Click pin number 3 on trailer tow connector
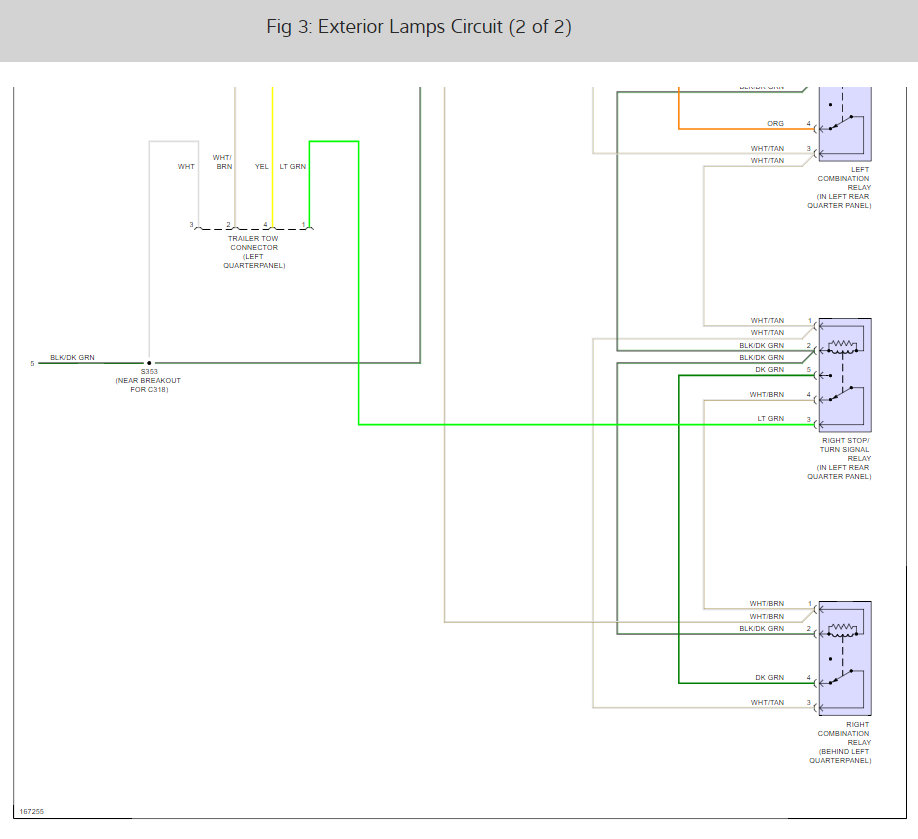The image size is (918, 839). point(191,225)
